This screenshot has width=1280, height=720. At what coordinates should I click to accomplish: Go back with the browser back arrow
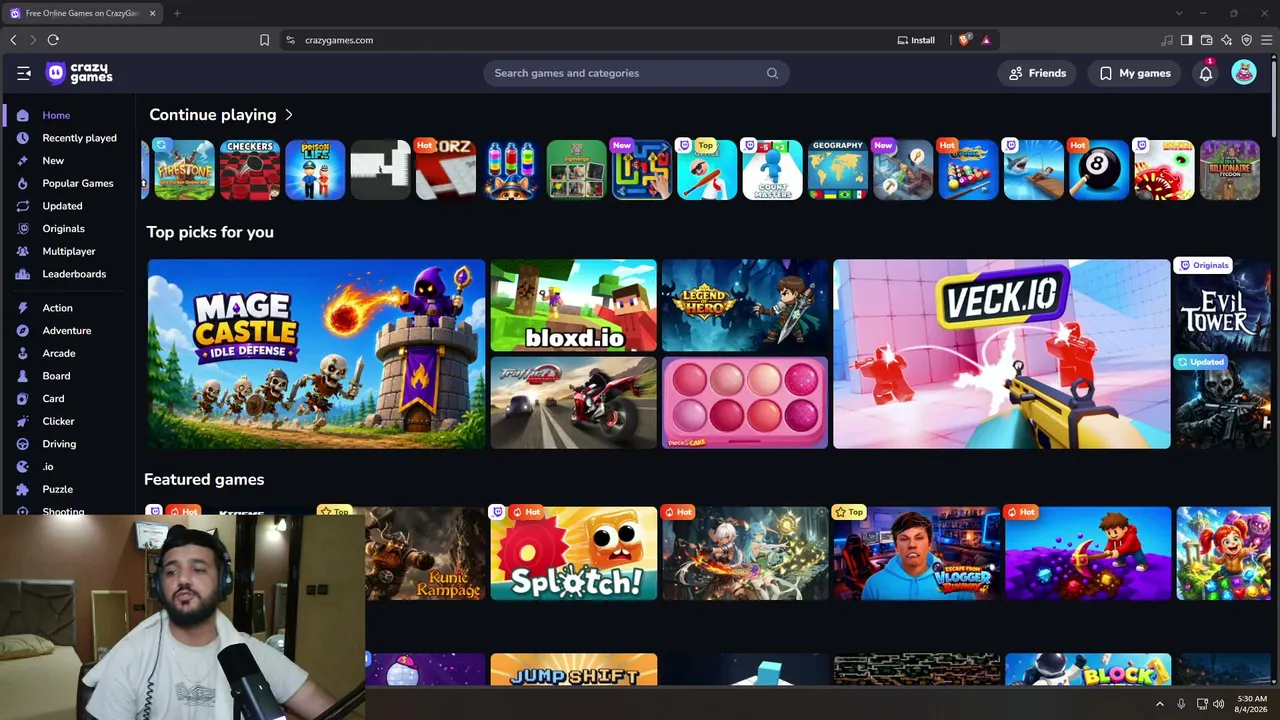coord(13,40)
